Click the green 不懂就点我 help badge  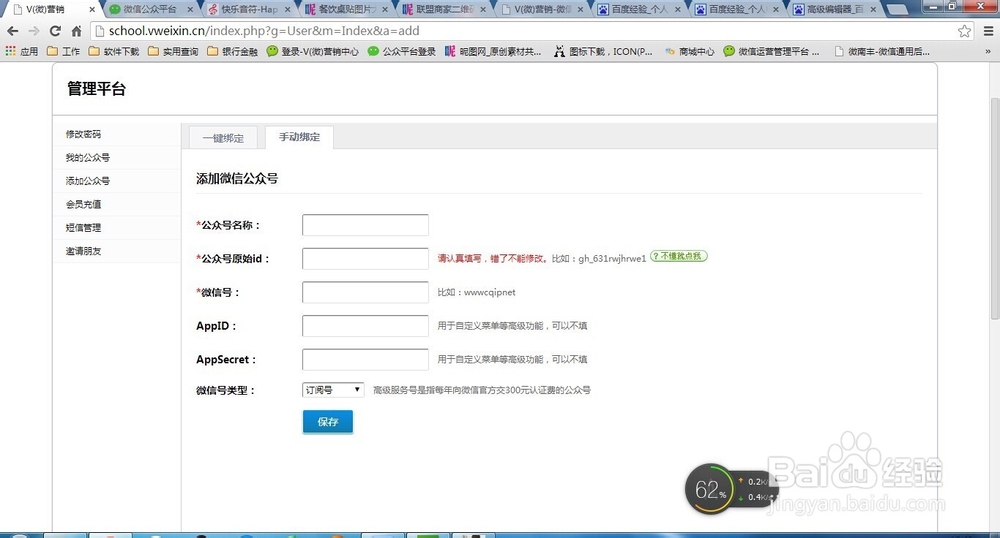click(x=679, y=256)
